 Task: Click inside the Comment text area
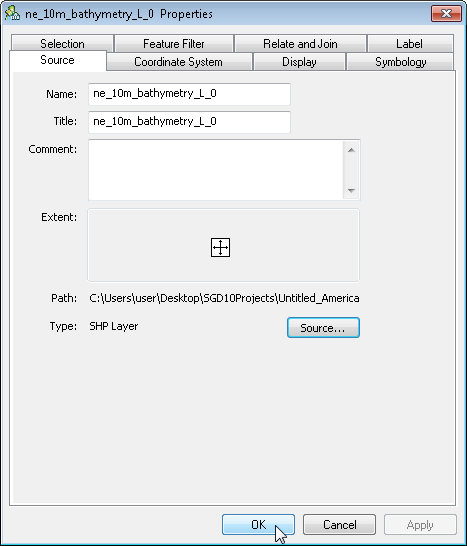pyautogui.click(x=216, y=170)
